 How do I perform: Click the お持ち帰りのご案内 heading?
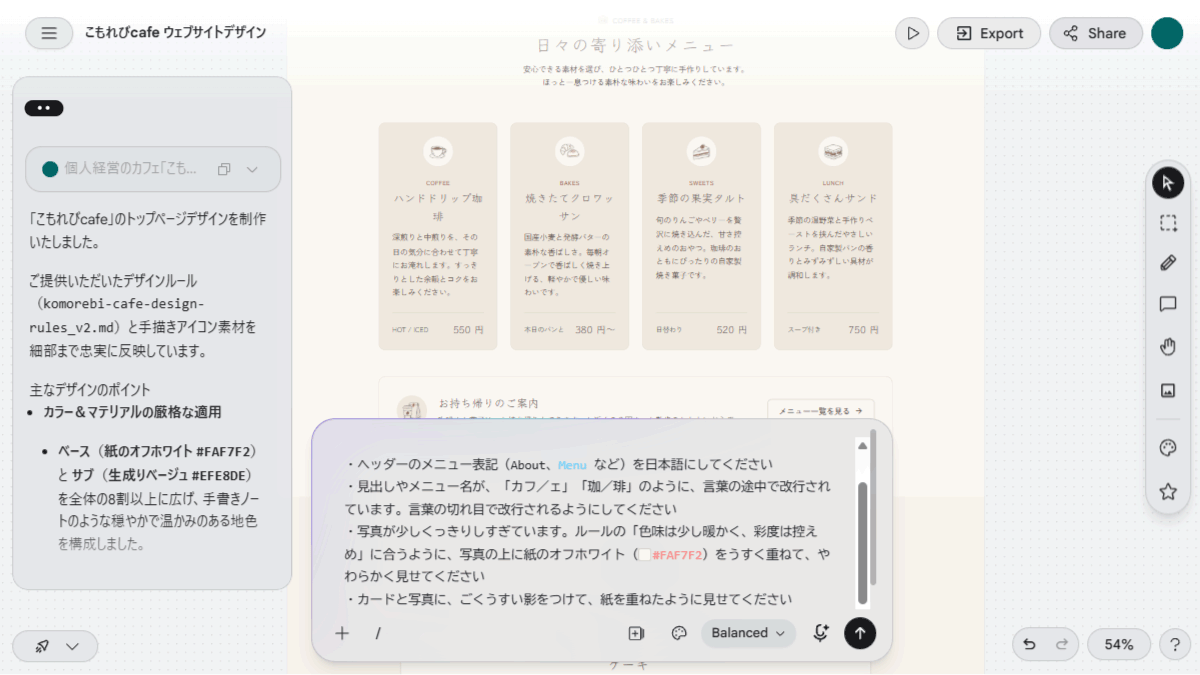[x=489, y=403]
